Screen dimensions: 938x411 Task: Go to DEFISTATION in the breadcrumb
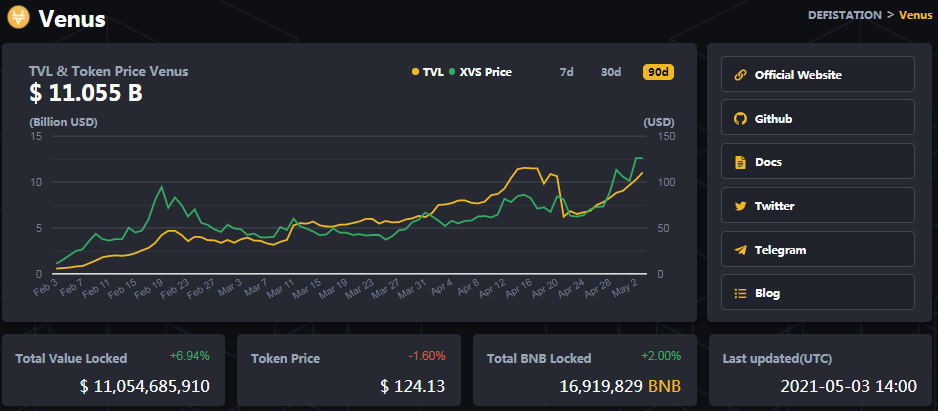point(845,15)
